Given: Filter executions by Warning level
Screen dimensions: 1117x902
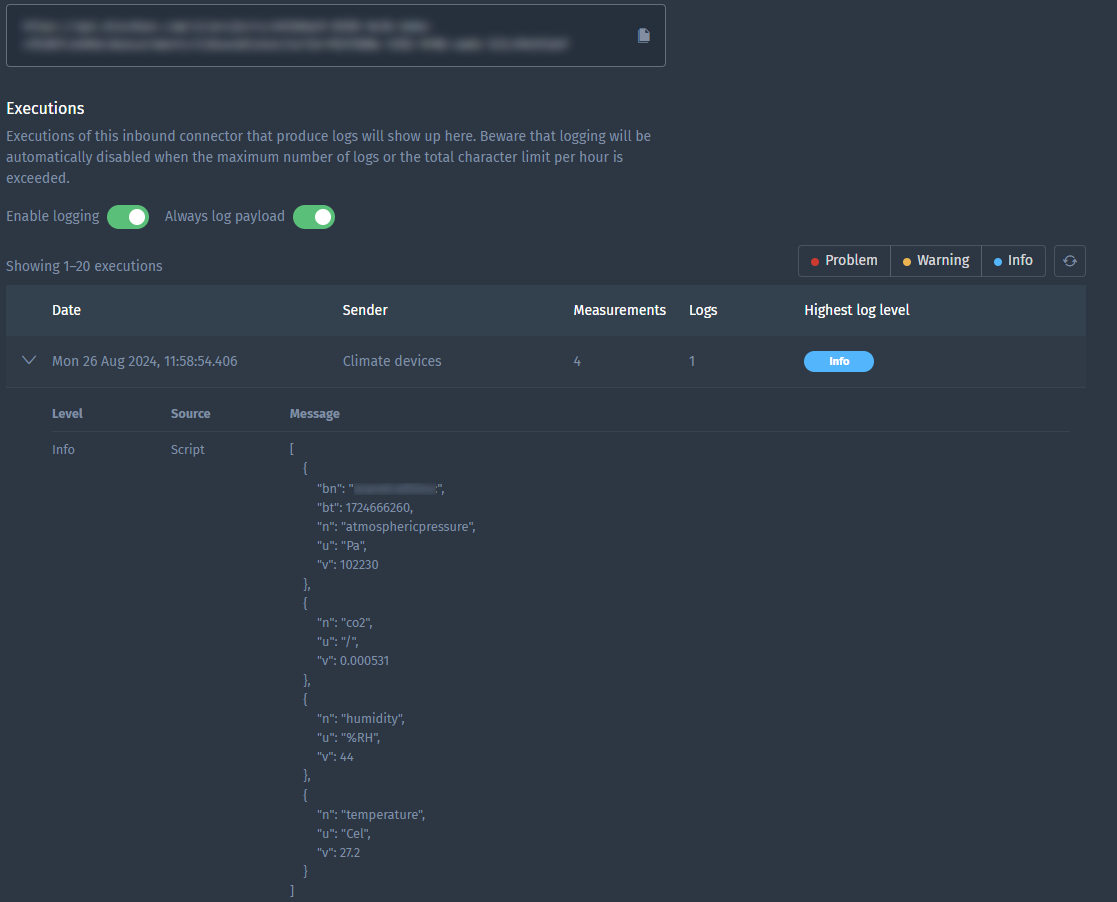Looking at the screenshot, I should tap(936, 261).
